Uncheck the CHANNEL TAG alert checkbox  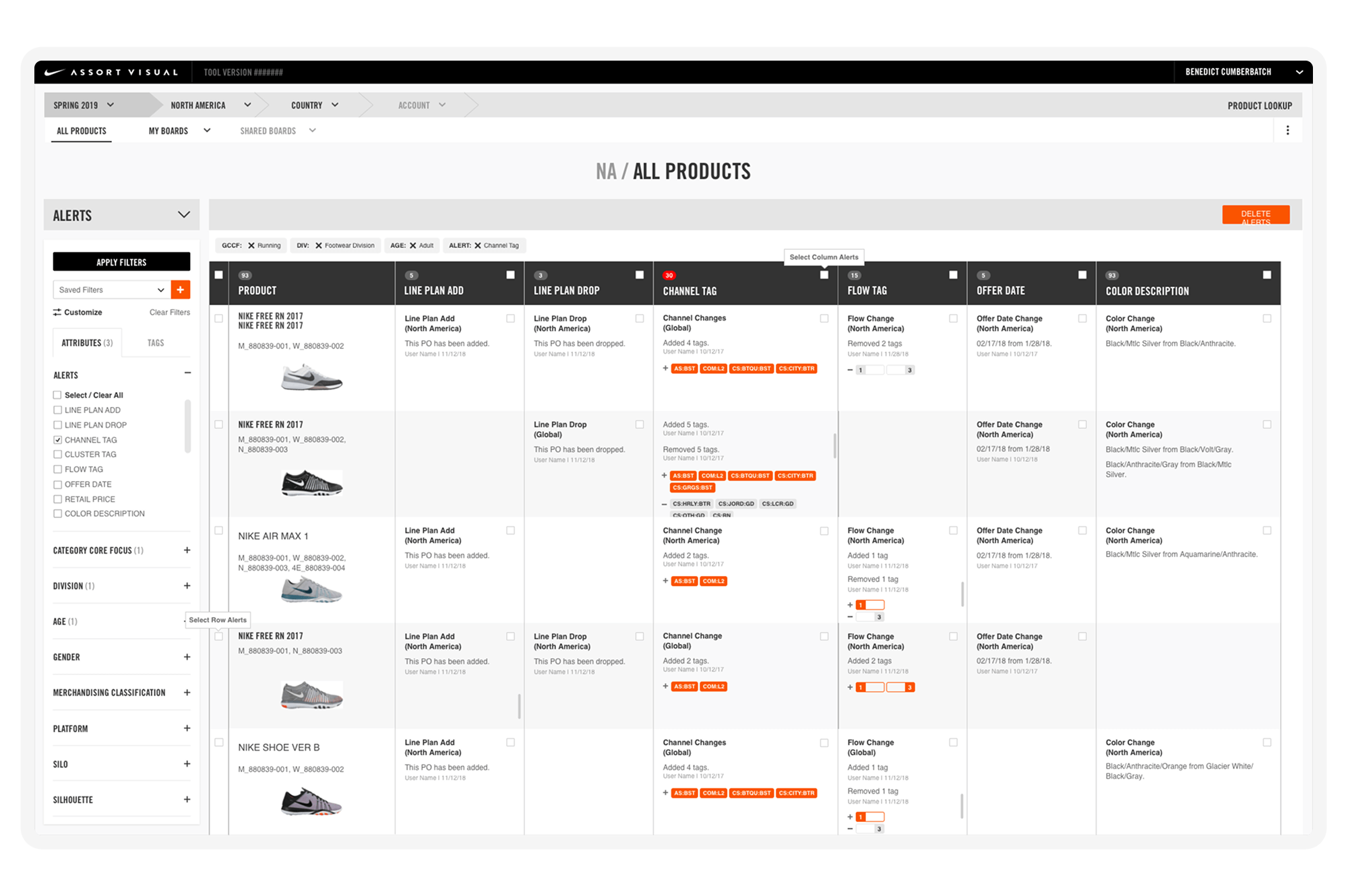pos(57,440)
